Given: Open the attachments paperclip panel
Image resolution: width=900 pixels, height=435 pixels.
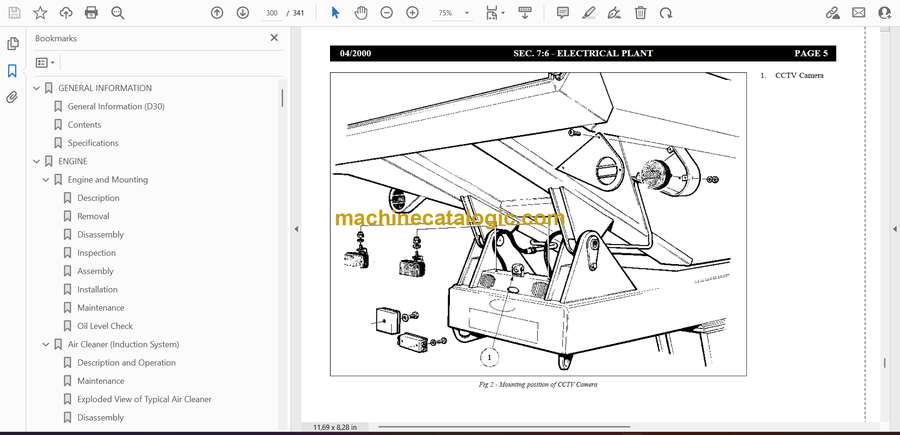Looking at the screenshot, I should (x=12, y=97).
